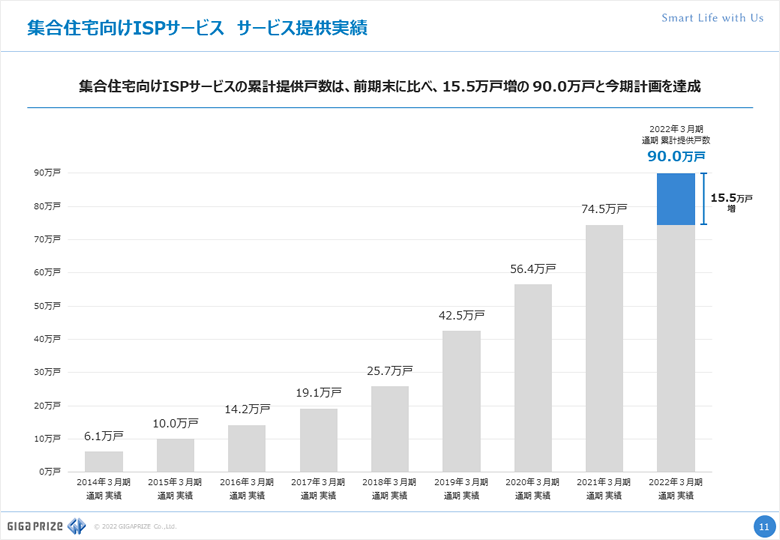Viewport: 780px width, 540px height.
Task: Select the 25.7万戸 value label
Action: click(x=390, y=370)
